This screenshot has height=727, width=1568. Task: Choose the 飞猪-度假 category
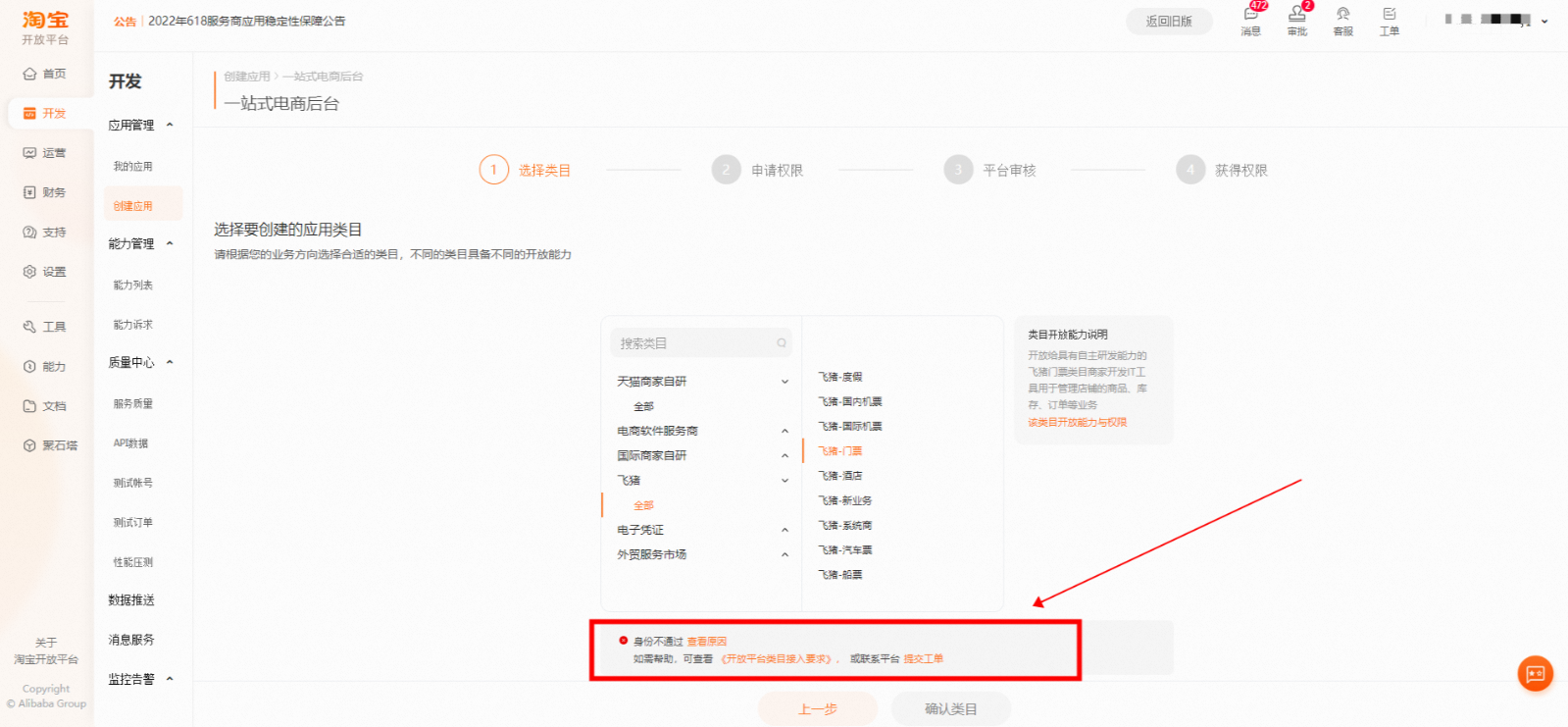click(x=840, y=377)
